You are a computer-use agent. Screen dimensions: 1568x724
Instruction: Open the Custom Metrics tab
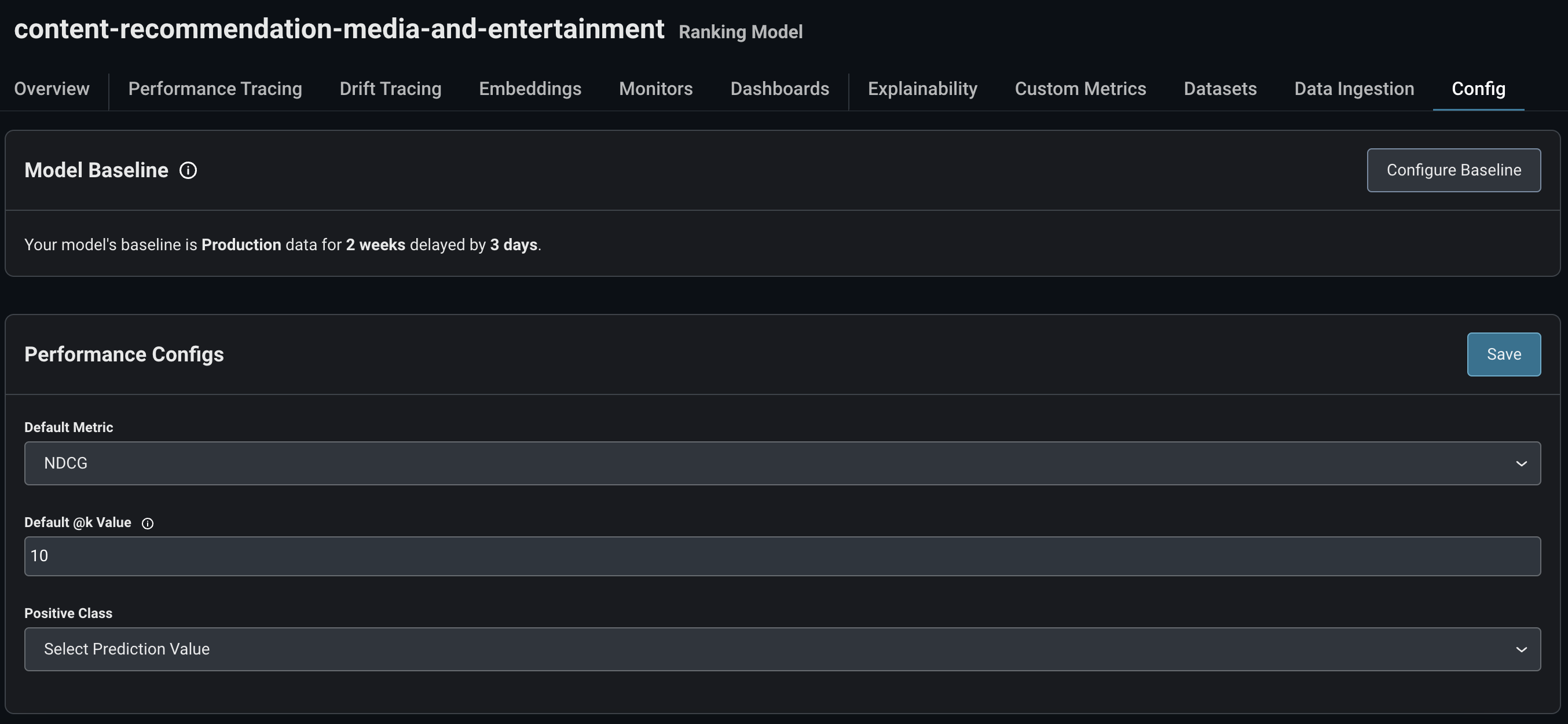click(1080, 89)
